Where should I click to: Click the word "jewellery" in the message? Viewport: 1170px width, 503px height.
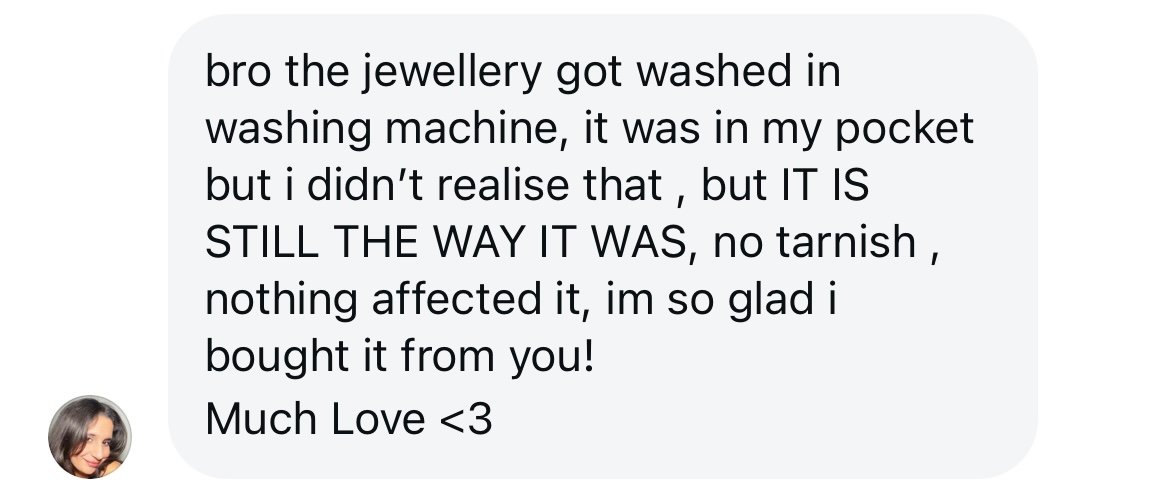pyautogui.click(x=452, y=73)
